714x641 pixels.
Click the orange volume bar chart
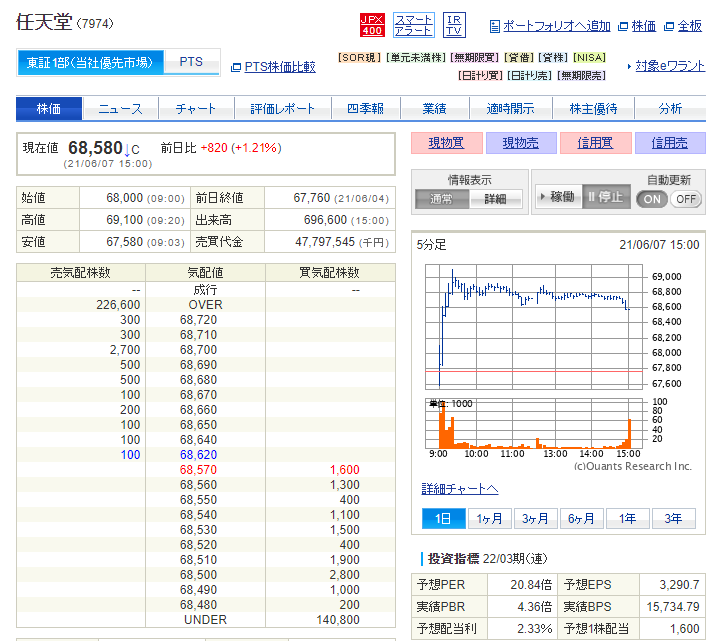(x=534, y=424)
